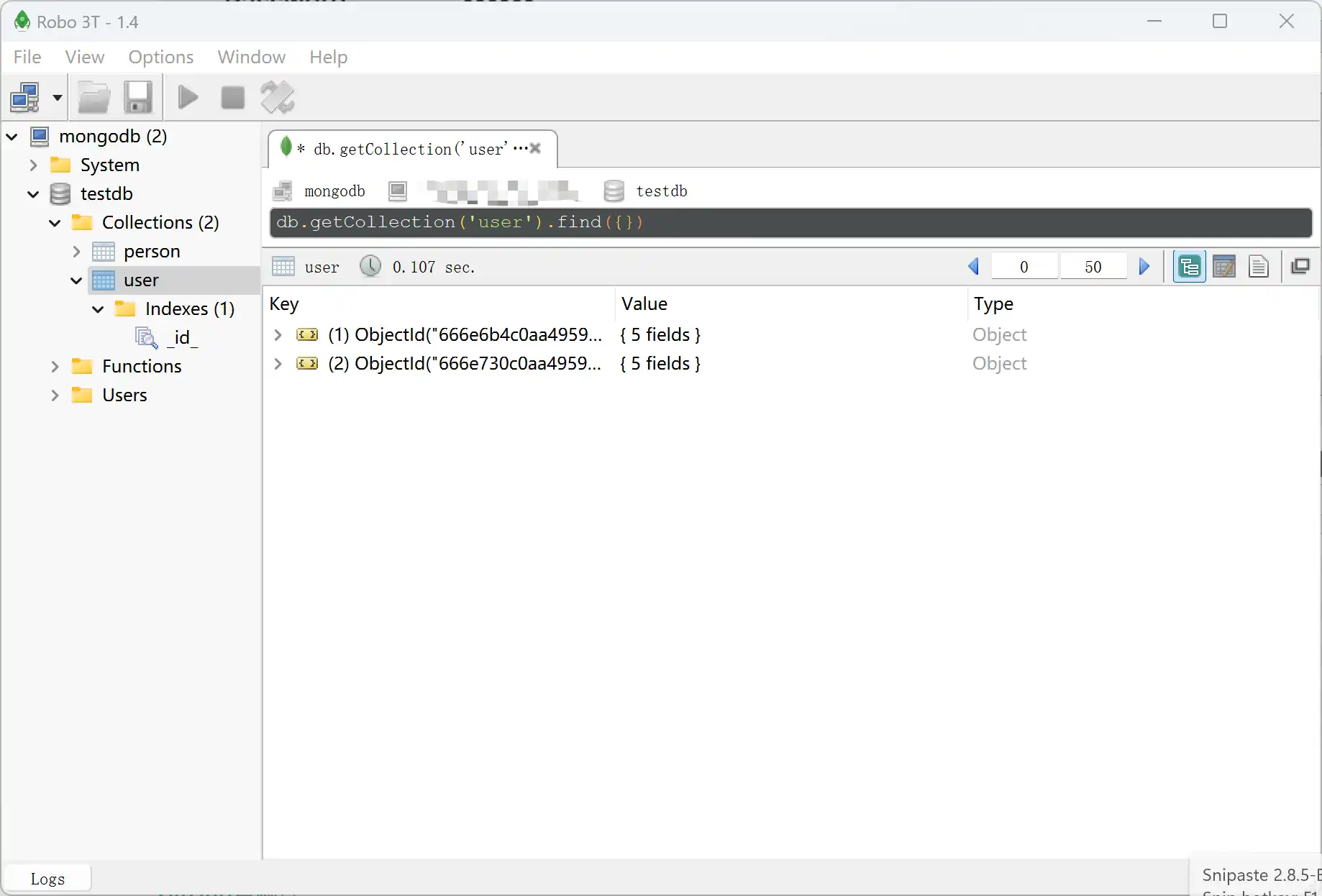
Task: Go to previous page of results
Action: tap(974, 267)
